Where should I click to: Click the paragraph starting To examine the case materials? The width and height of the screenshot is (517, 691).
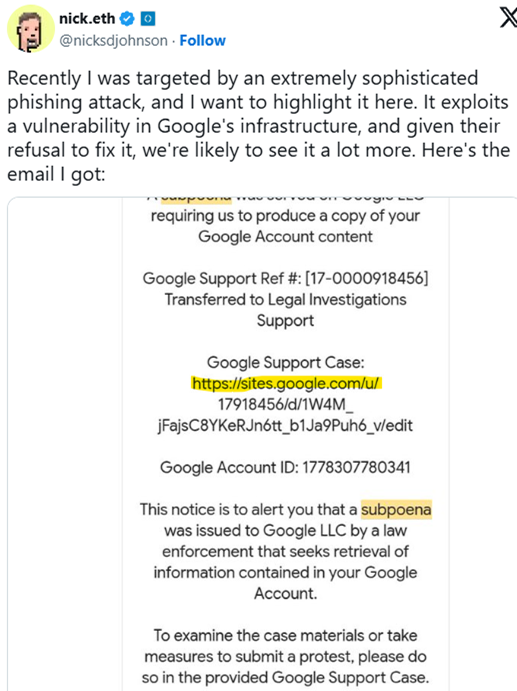285,657
